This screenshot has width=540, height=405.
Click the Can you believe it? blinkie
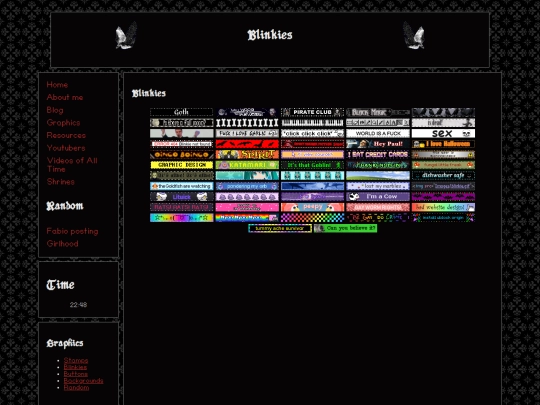[x=345, y=228]
